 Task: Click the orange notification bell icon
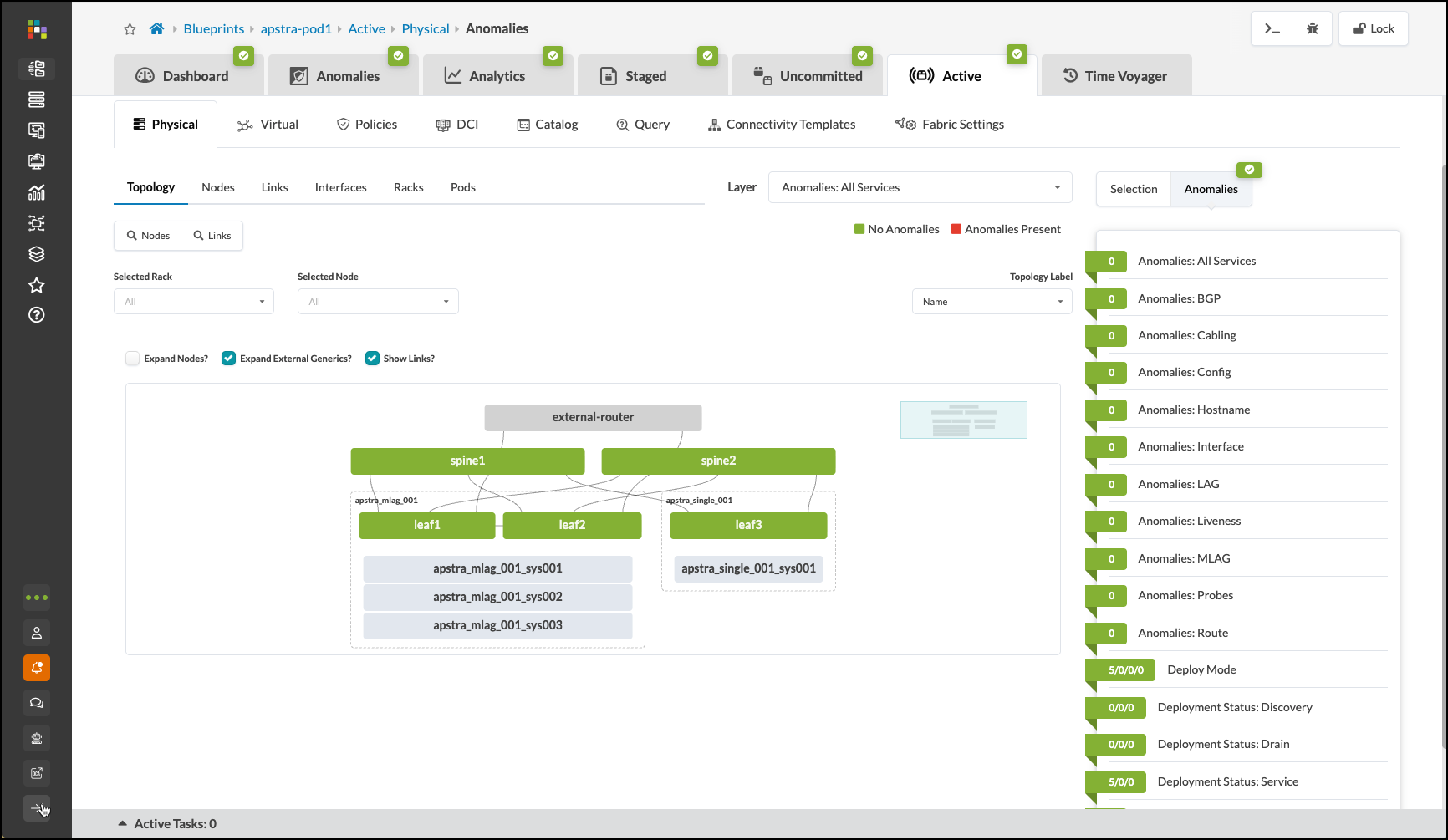click(x=37, y=668)
